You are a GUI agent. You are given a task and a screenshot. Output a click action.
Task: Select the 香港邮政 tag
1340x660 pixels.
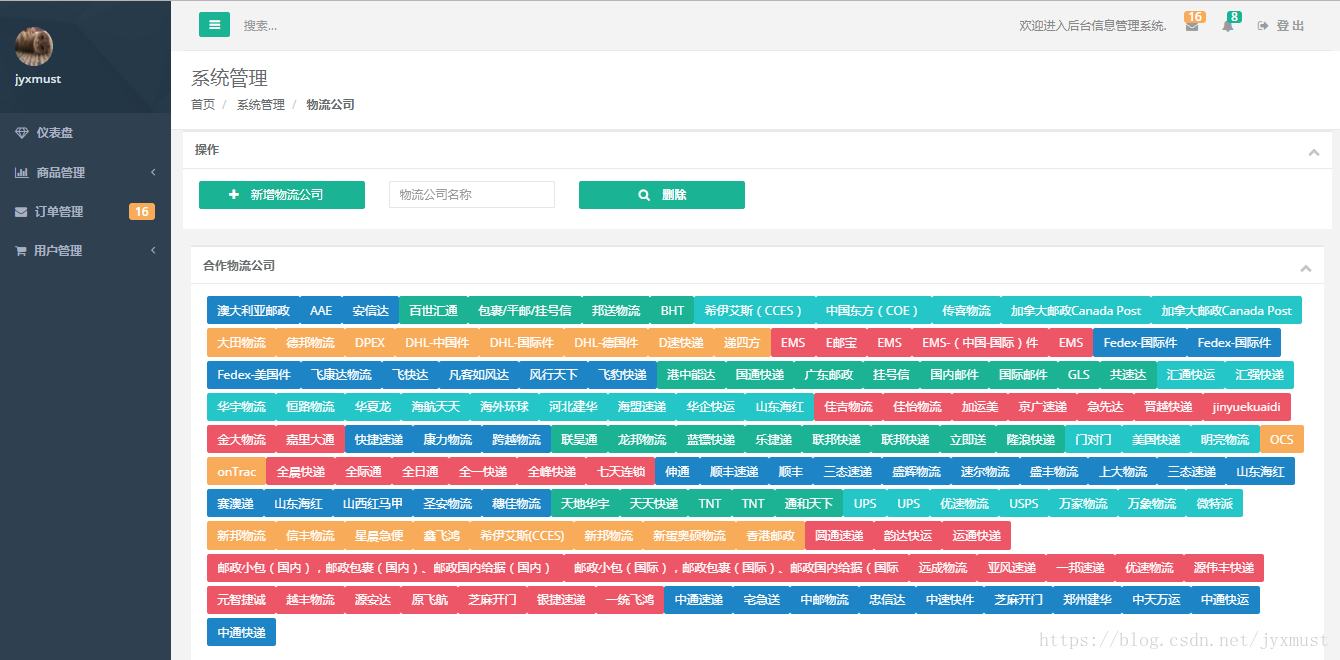[x=770, y=535]
